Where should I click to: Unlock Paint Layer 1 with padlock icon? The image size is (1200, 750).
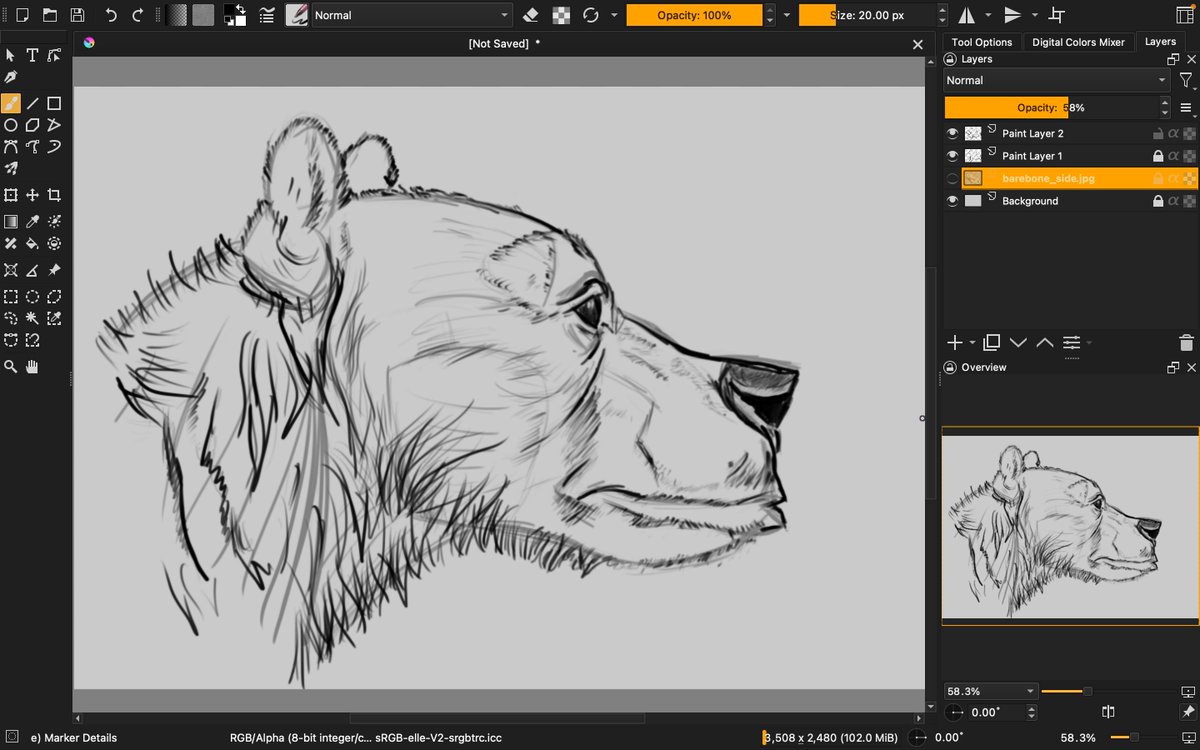click(x=1158, y=156)
